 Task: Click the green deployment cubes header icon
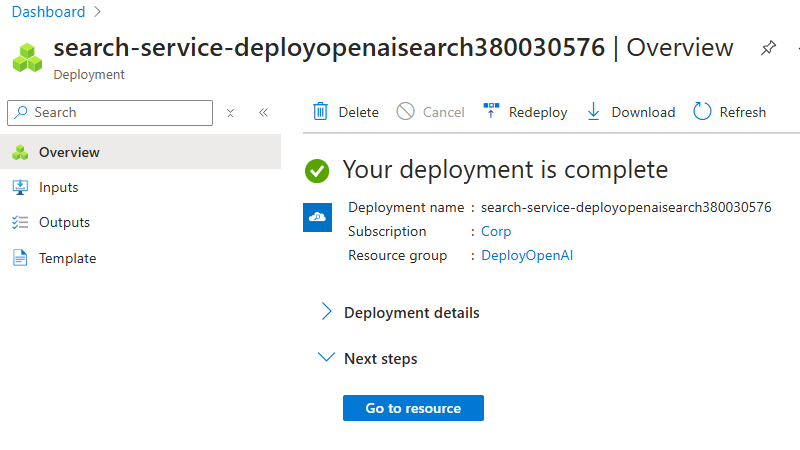click(28, 58)
